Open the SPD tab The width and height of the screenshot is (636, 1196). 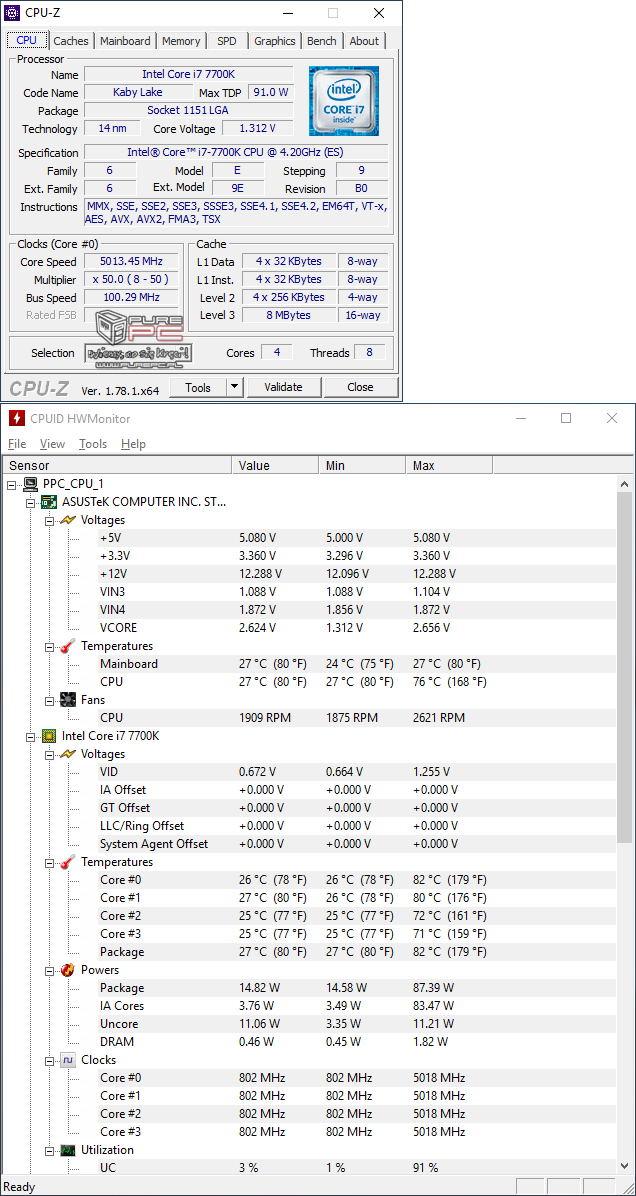(226, 41)
